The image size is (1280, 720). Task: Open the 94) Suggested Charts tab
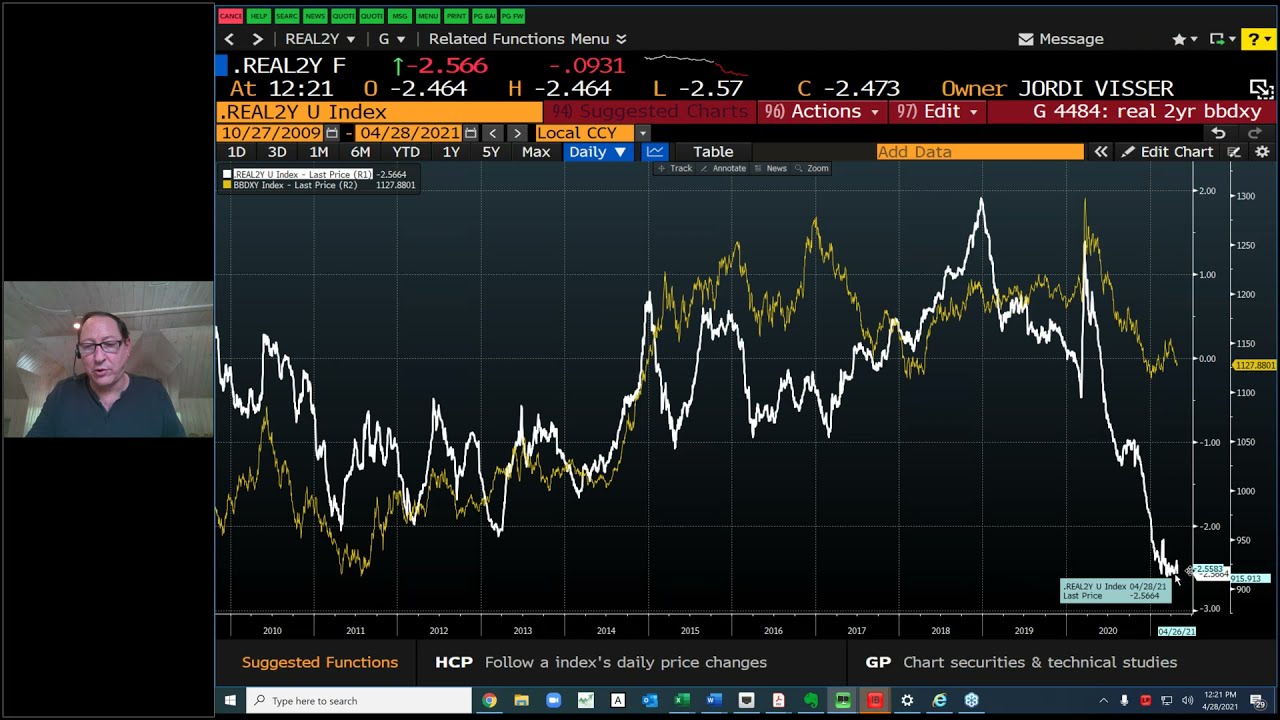pos(650,112)
